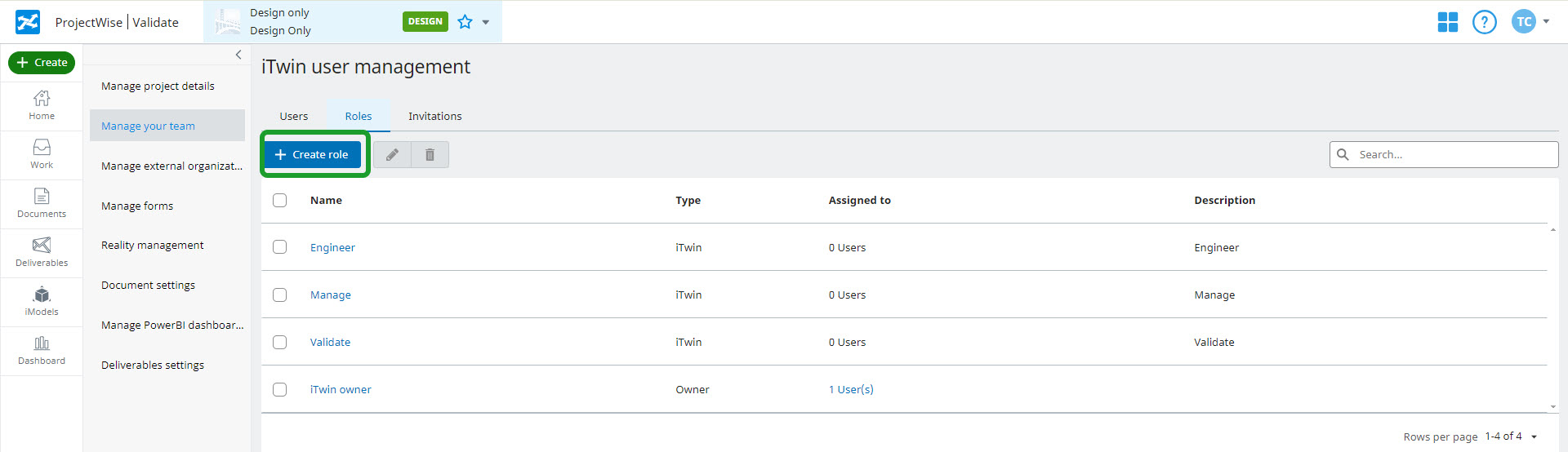Open the iModels sidebar icon
This screenshot has height=452, width=1568.
tap(42, 301)
